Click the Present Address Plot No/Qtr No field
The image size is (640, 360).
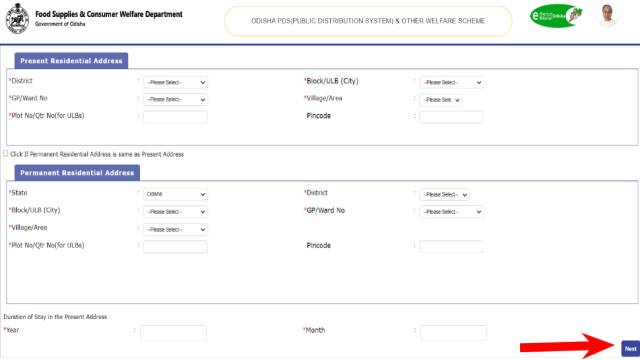pos(175,117)
